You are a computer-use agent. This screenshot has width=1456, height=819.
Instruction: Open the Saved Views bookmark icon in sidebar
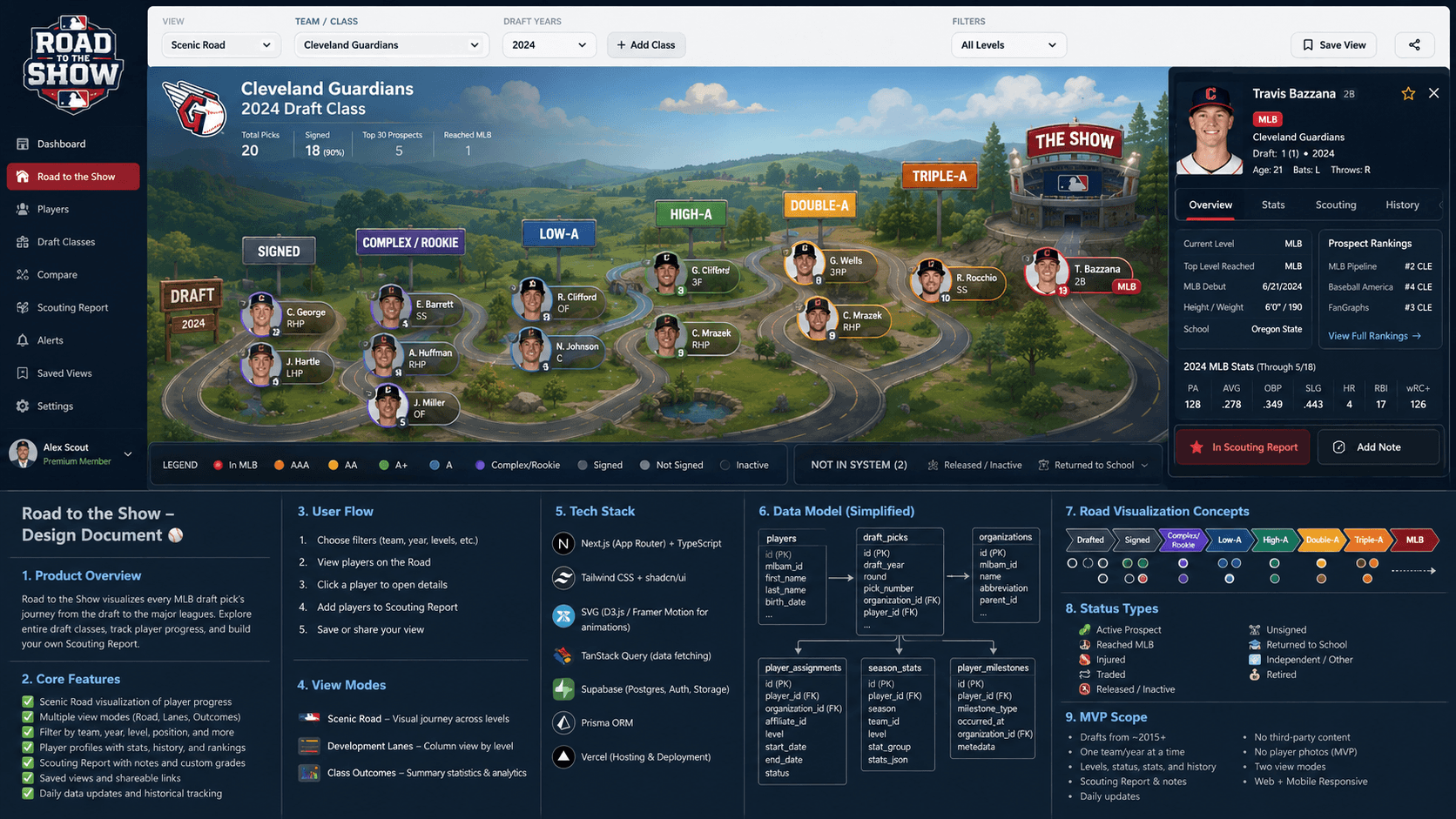(x=23, y=373)
